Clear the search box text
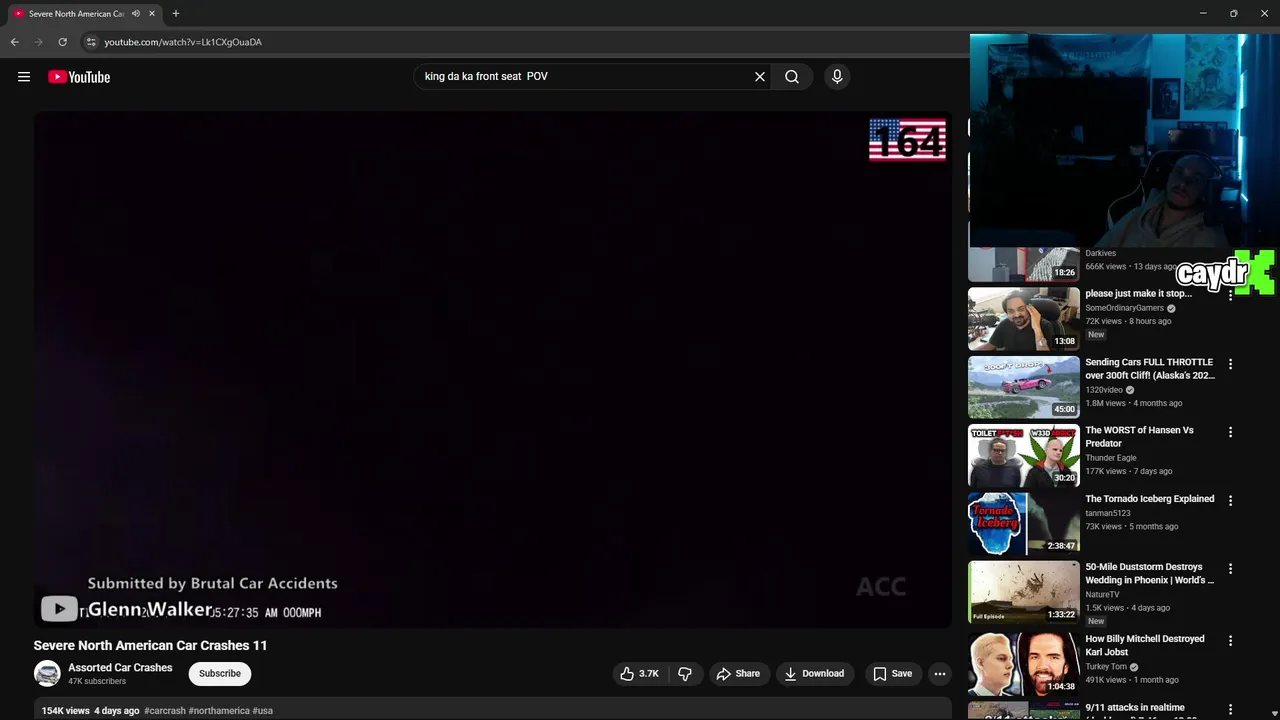This screenshot has height=720, width=1280. point(760,77)
